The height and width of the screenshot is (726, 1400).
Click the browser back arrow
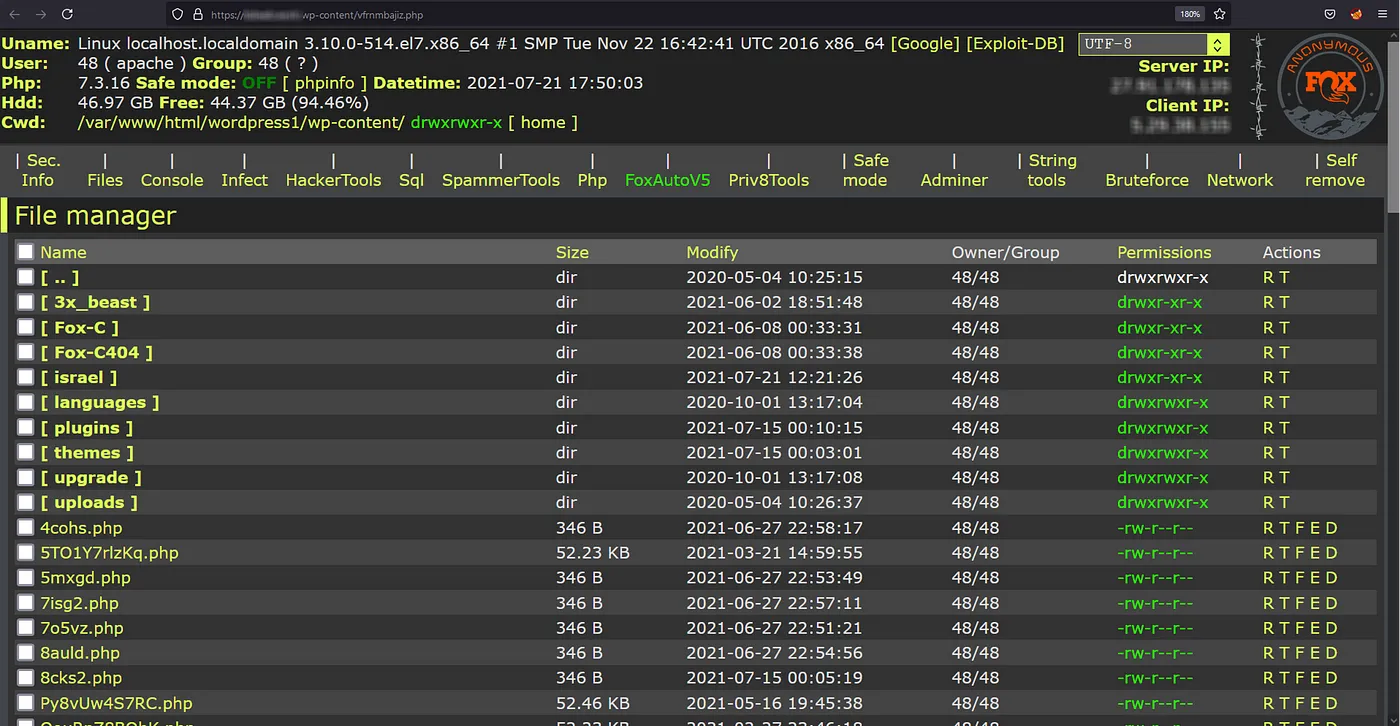point(14,14)
